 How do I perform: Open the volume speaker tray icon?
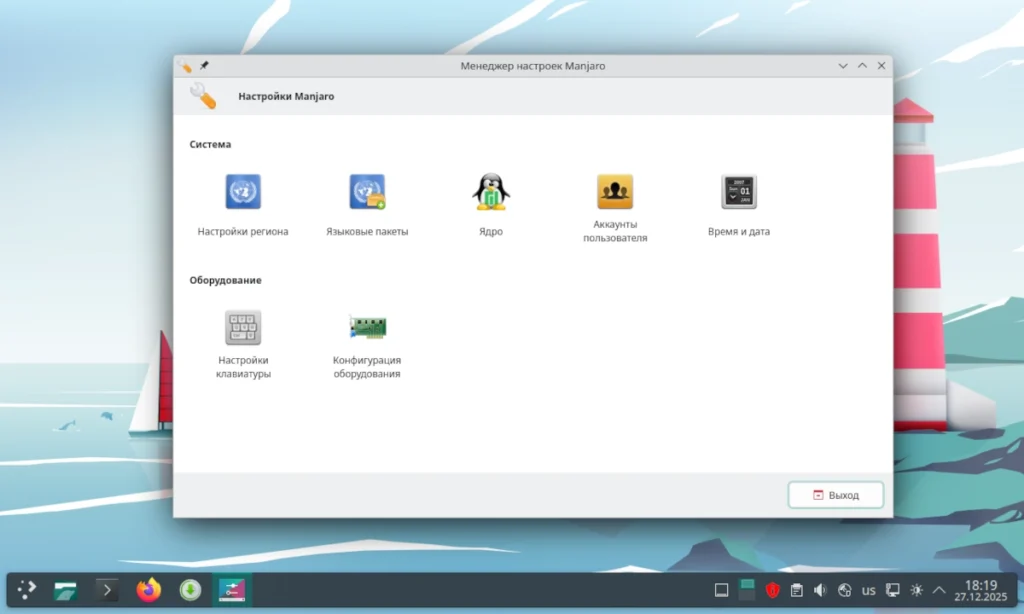[x=820, y=590]
